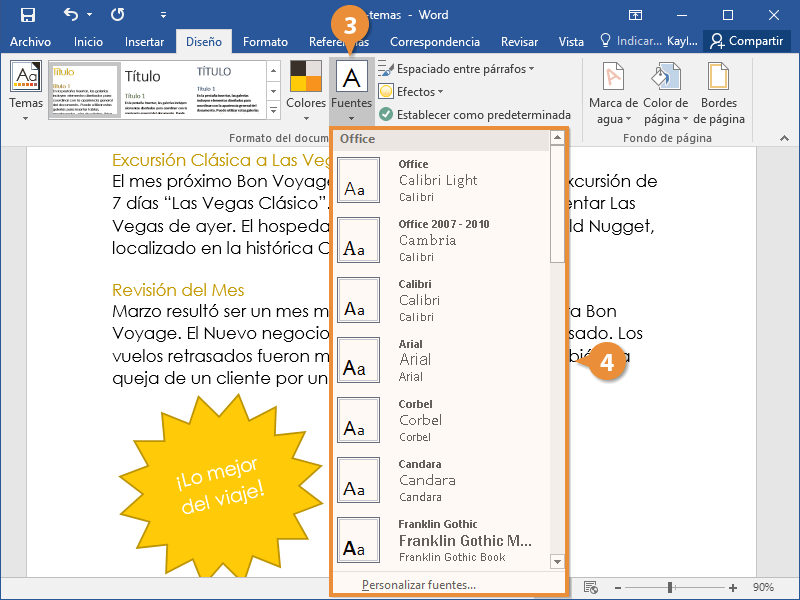Open the Temas themes button
The image size is (800, 600).
pyautogui.click(x=26, y=91)
